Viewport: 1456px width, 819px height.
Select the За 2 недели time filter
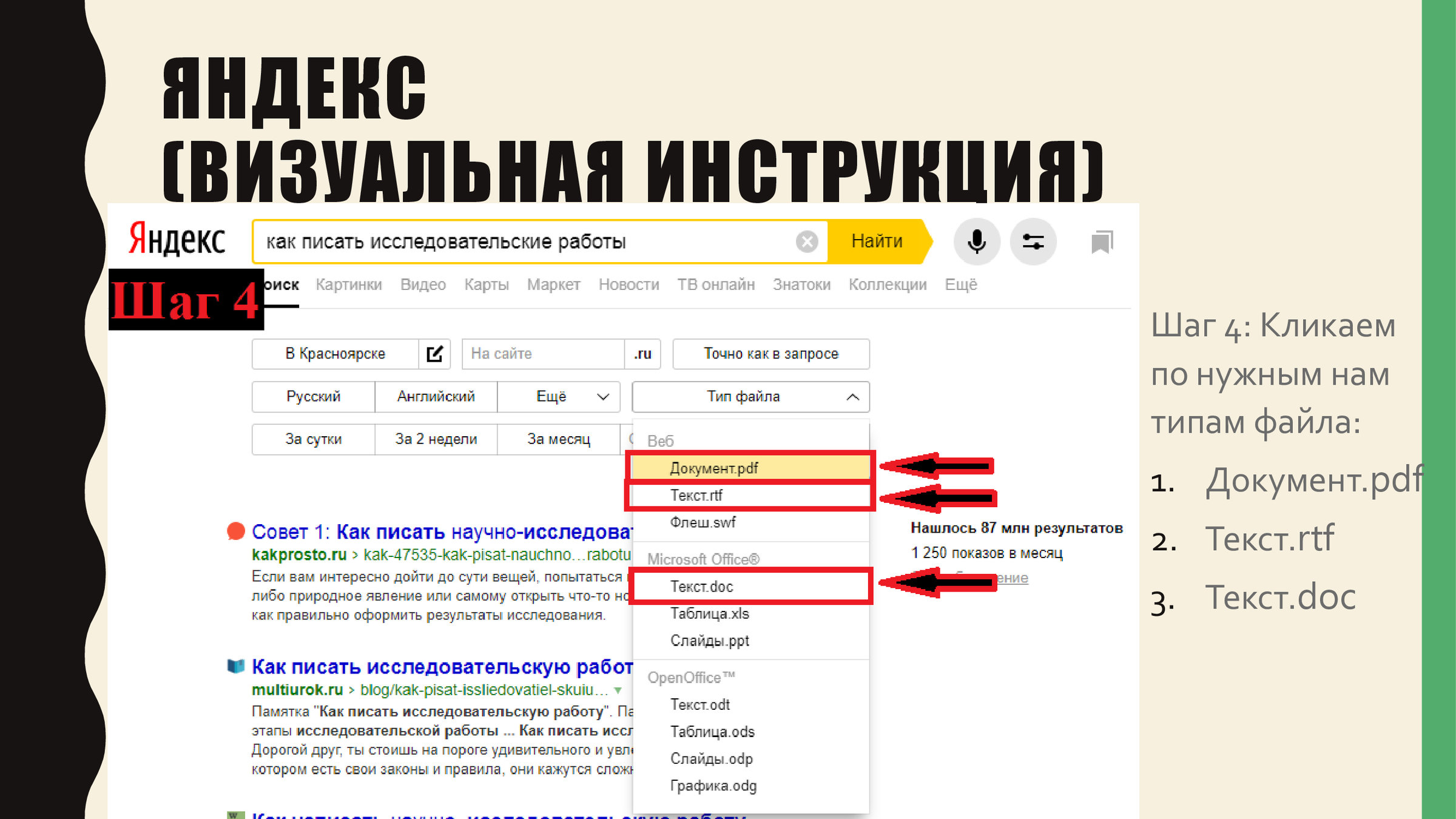coord(436,439)
